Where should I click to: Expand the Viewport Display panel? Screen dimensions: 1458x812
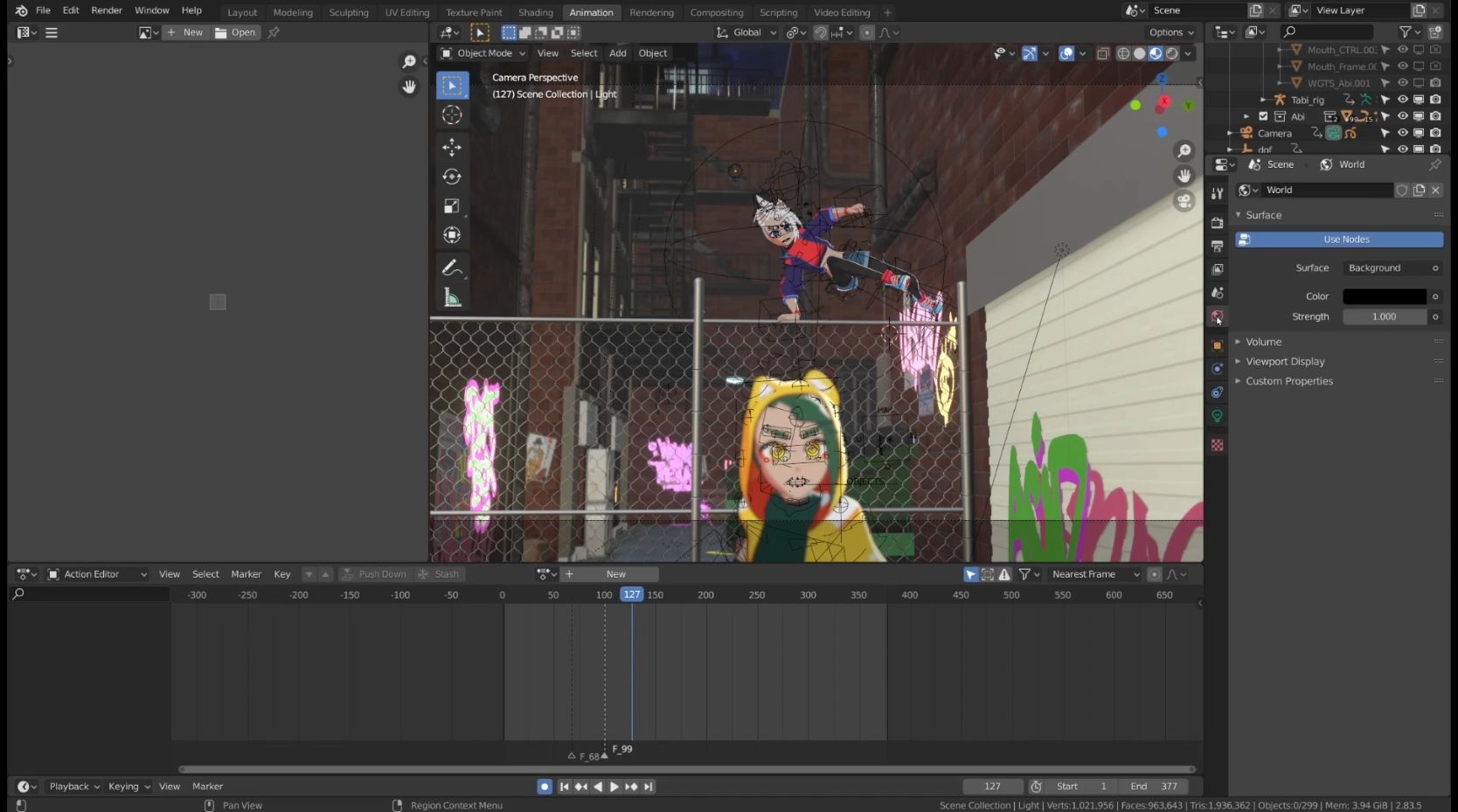[x=1285, y=362]
